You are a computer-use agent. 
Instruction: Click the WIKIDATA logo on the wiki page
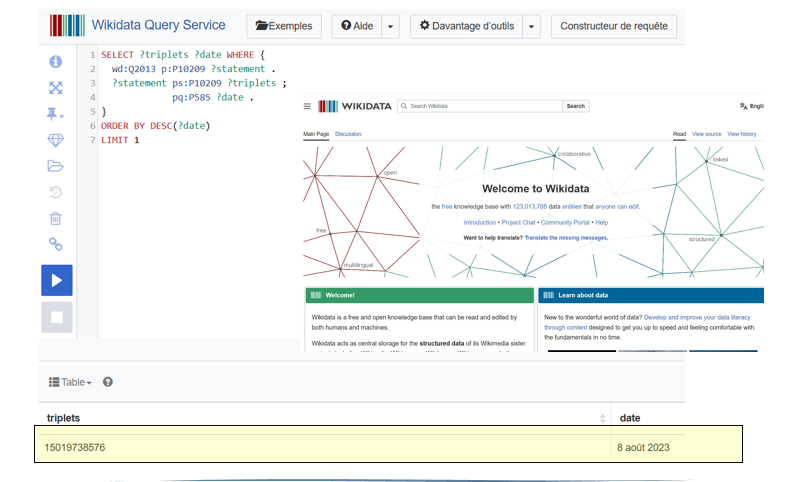click(x=355, y=106)
